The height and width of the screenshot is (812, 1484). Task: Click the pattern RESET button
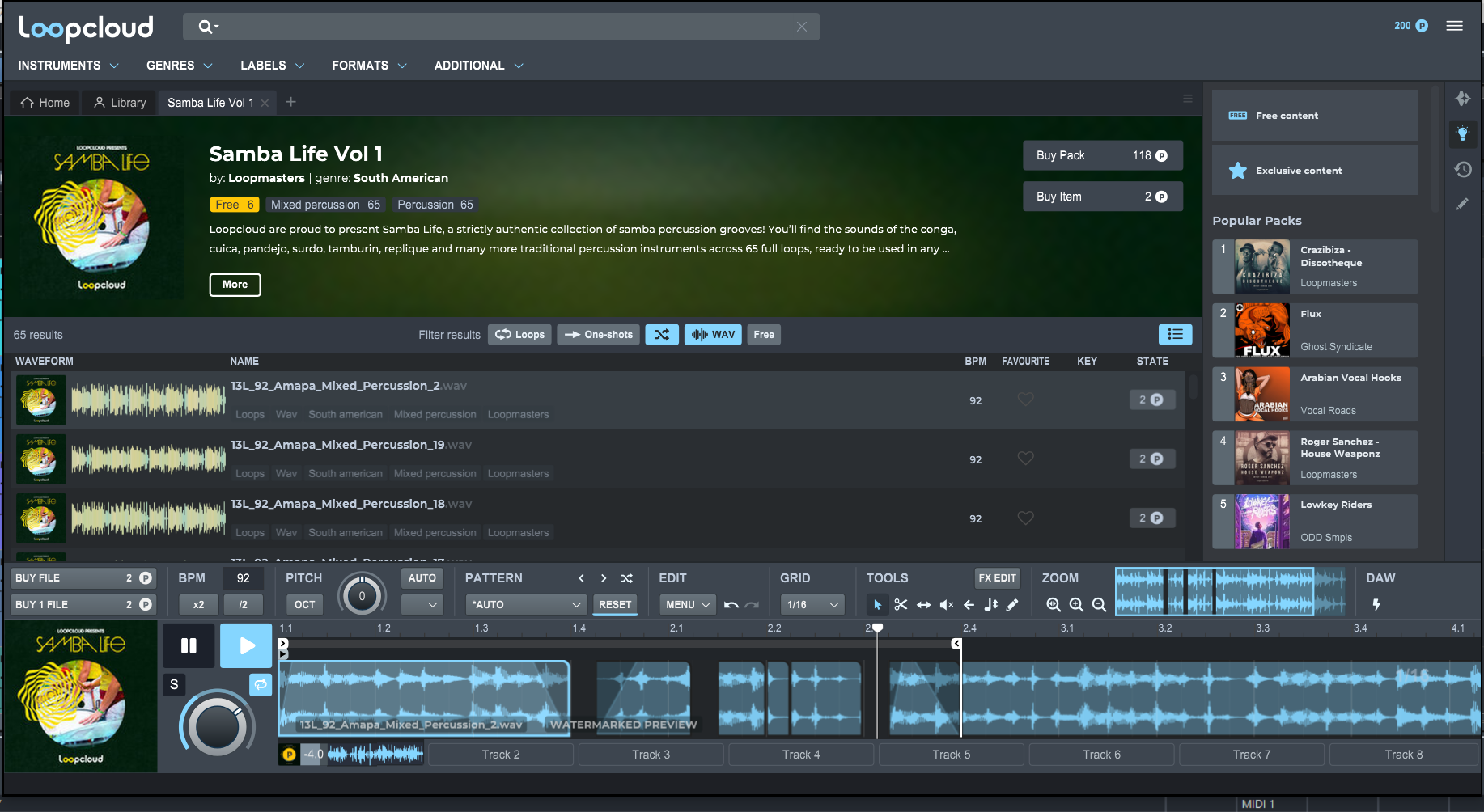click(615, 604)
